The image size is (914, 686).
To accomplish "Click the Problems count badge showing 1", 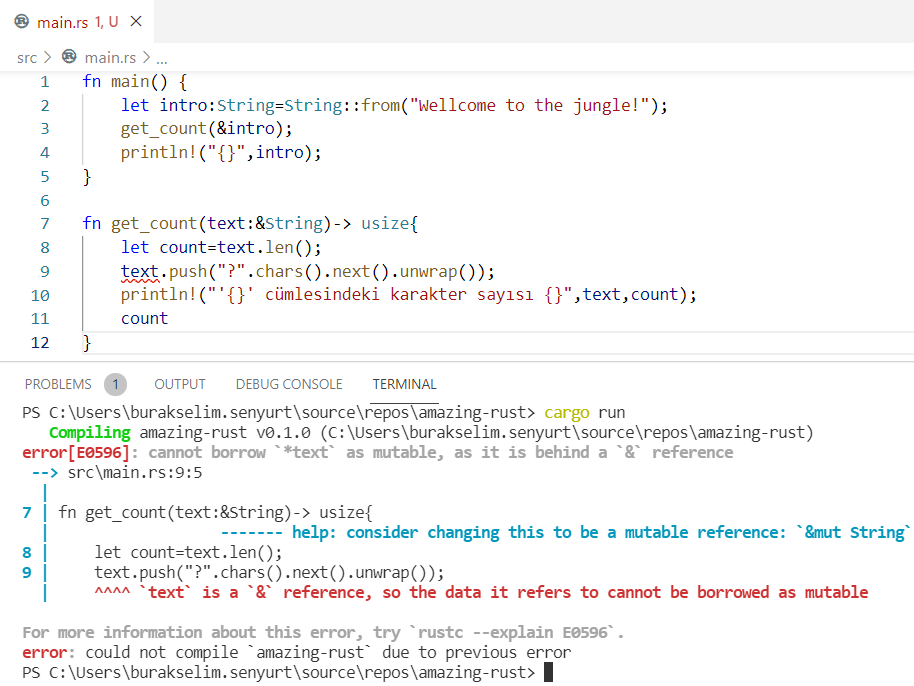I will coord(115,384).
